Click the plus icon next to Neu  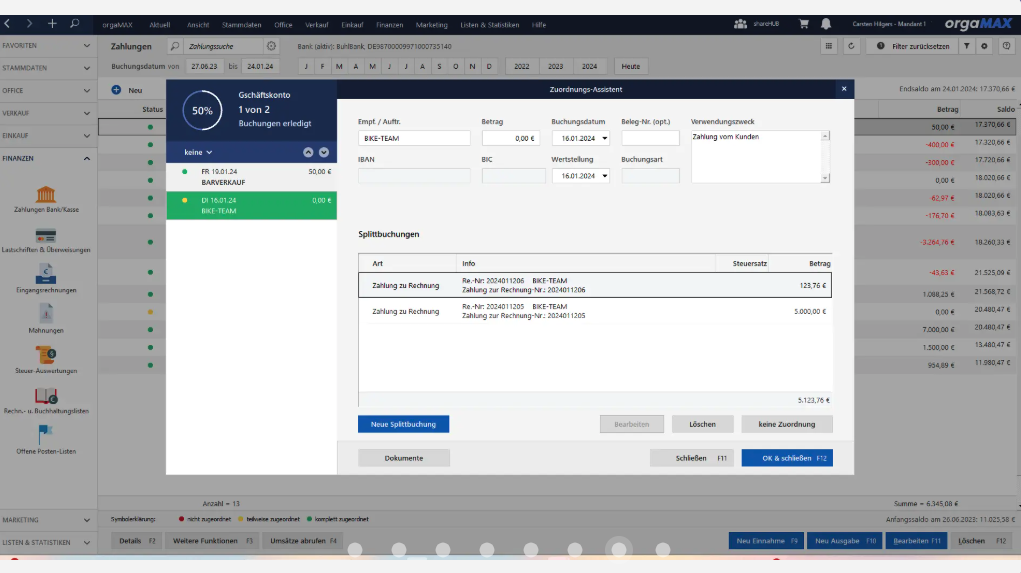tap(116, 90)
